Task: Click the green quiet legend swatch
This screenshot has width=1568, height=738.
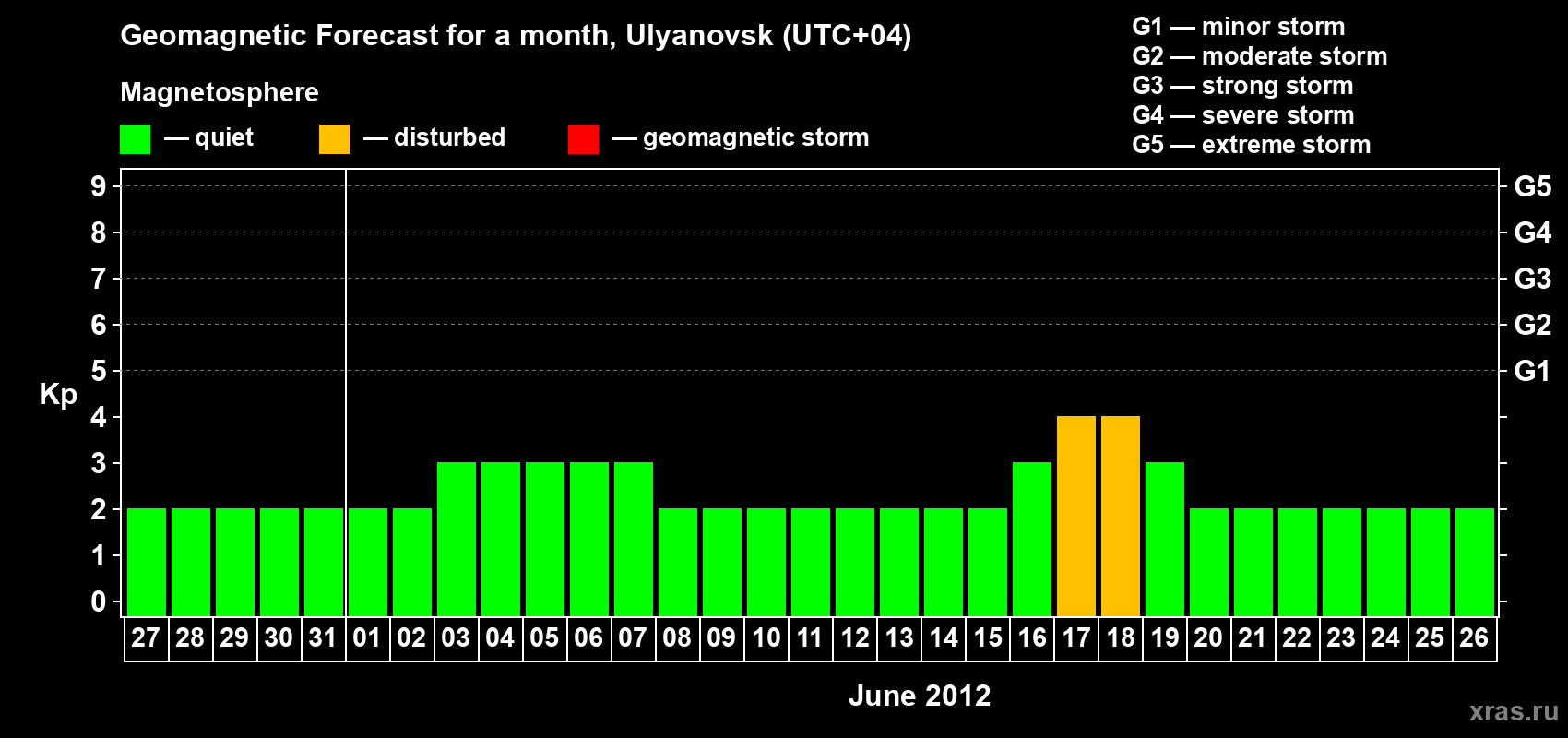Action: 135,139
